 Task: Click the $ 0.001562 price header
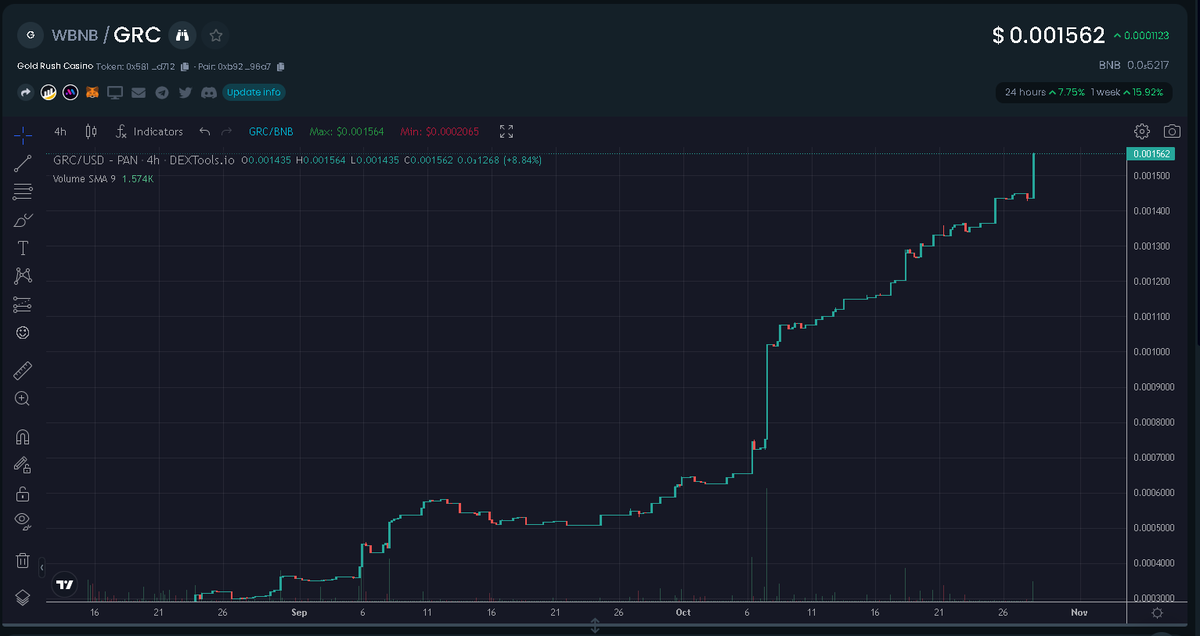point(1048,35)
